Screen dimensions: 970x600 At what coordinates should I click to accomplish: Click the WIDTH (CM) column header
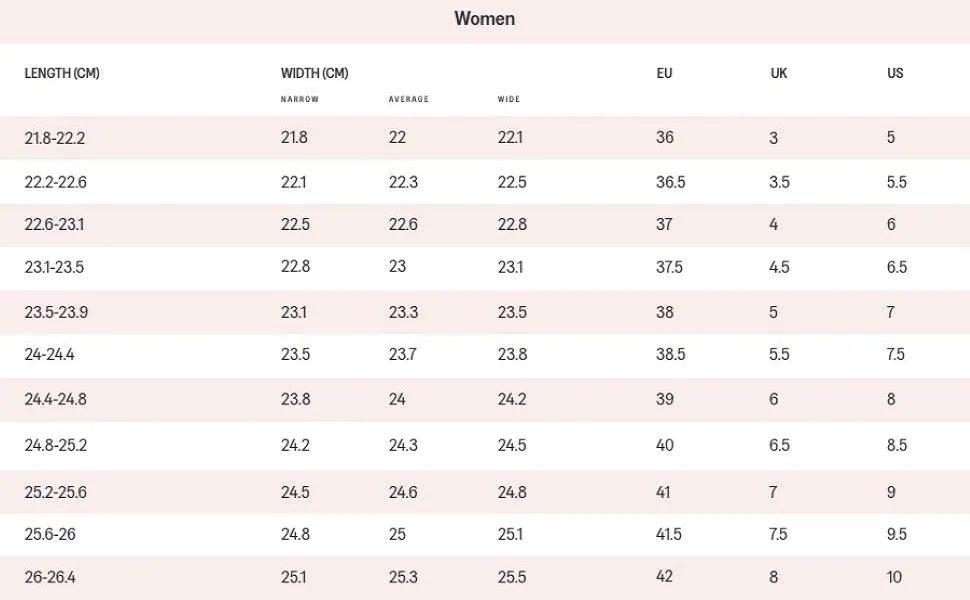314,73
